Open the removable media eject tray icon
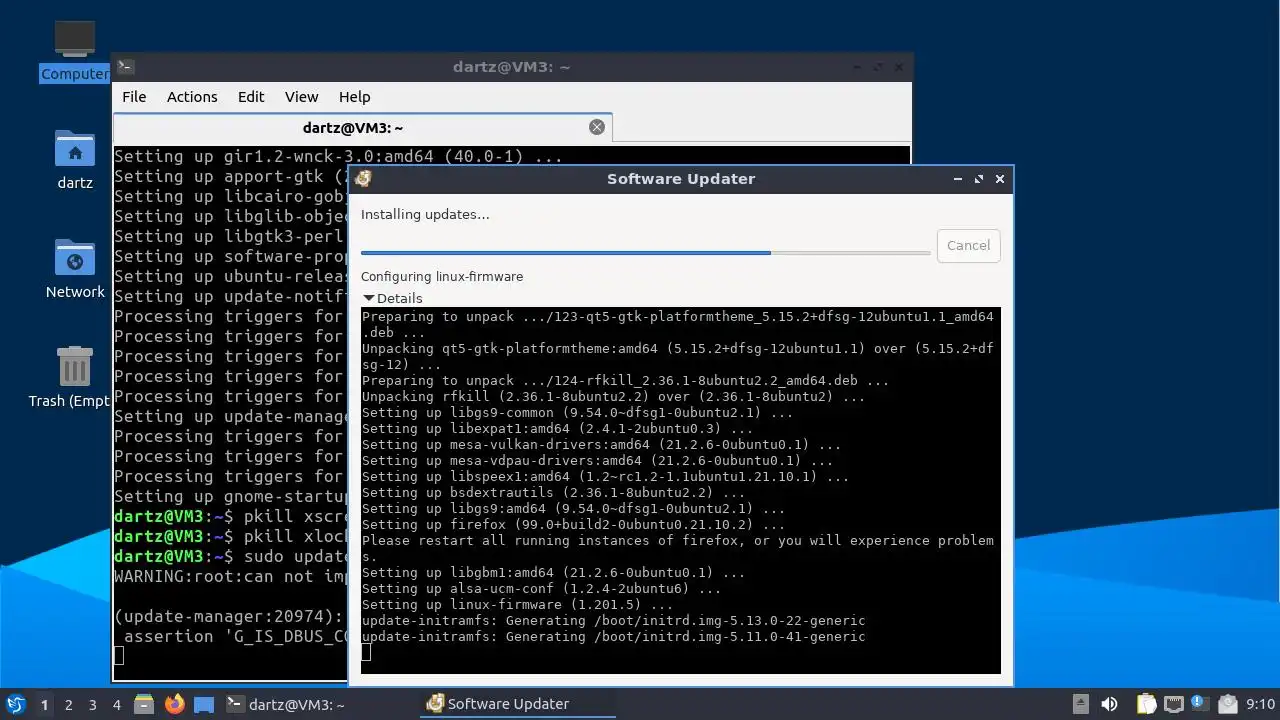The width and height of the screenshot is (1280, 720). click(x=1081, y=704)
